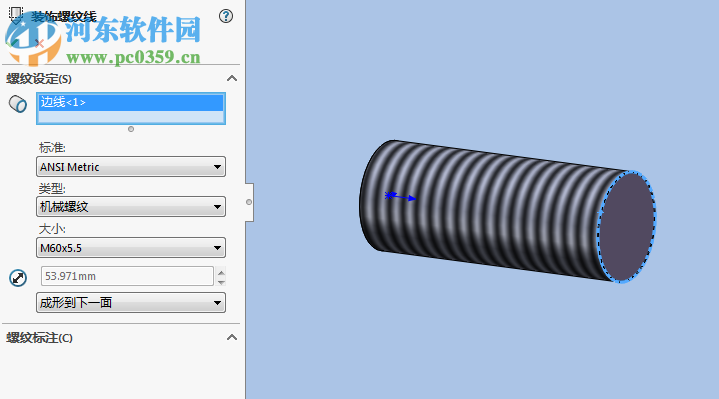Click the panel splitter collapse handle
719x399 pixels.
[x=249, y=202]
